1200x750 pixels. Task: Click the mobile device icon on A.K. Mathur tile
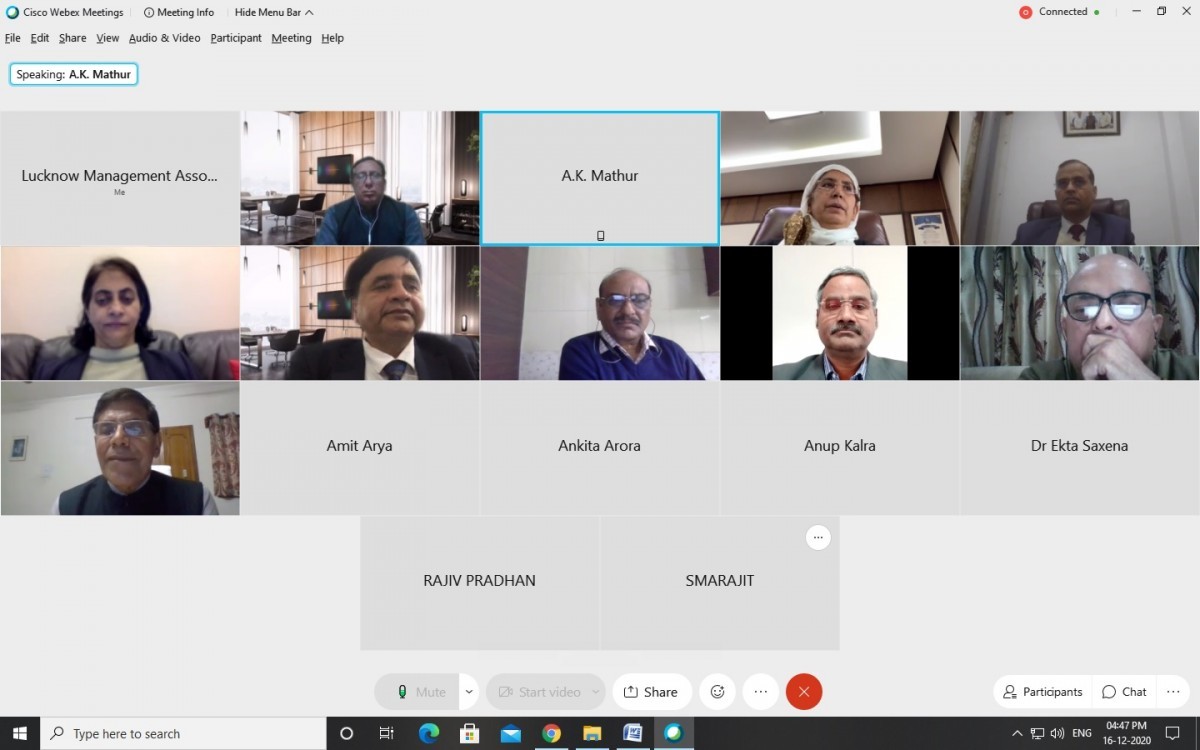[600, 236]
